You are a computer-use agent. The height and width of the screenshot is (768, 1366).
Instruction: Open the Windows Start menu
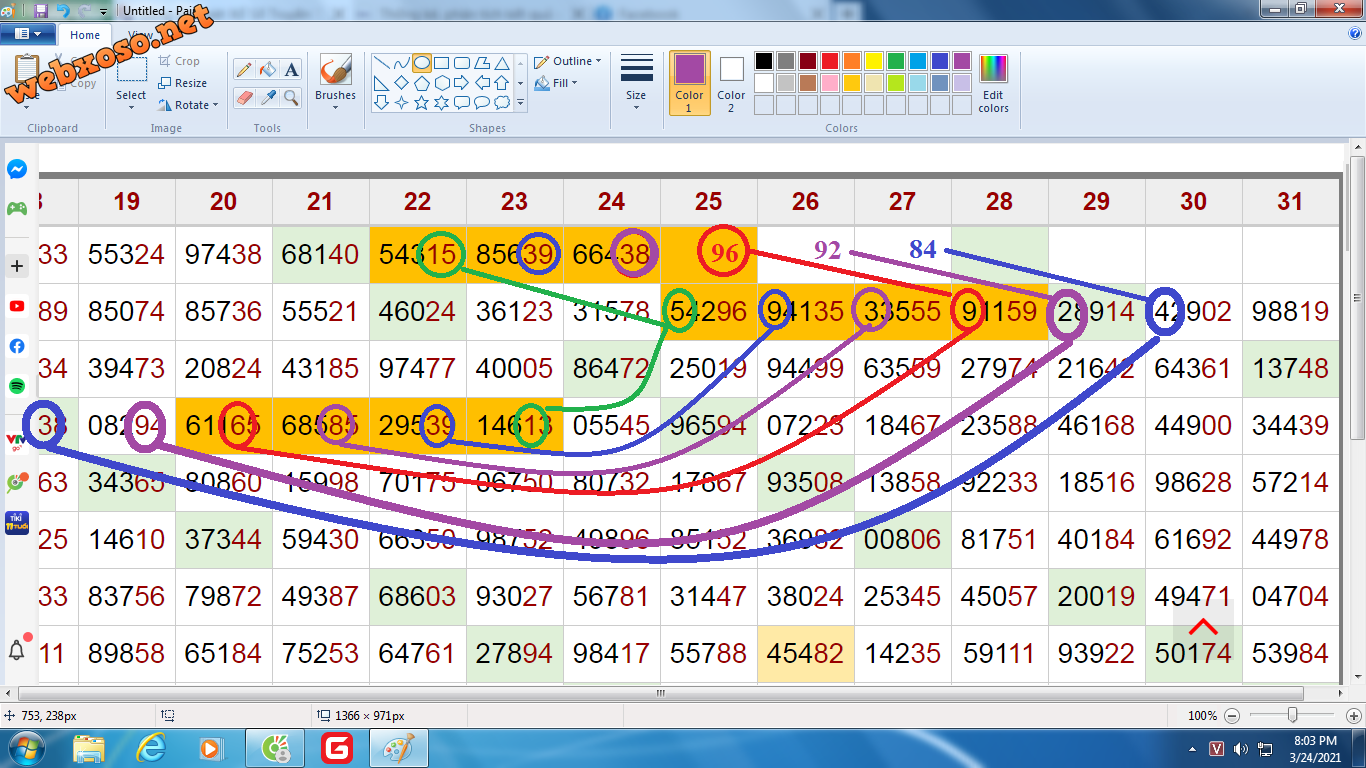[25, 748]
